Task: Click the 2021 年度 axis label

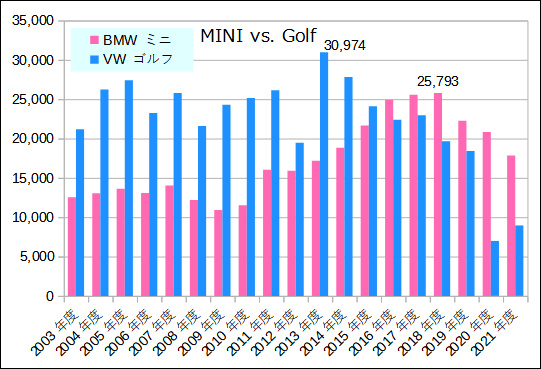Action: tap(494, 332)
